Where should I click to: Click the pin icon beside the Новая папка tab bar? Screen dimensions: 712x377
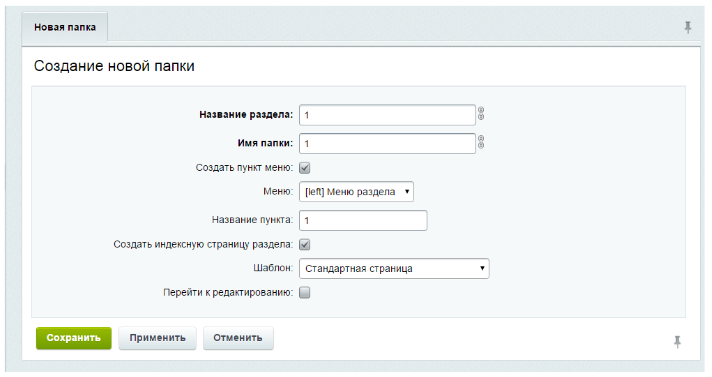pos(688,27)
